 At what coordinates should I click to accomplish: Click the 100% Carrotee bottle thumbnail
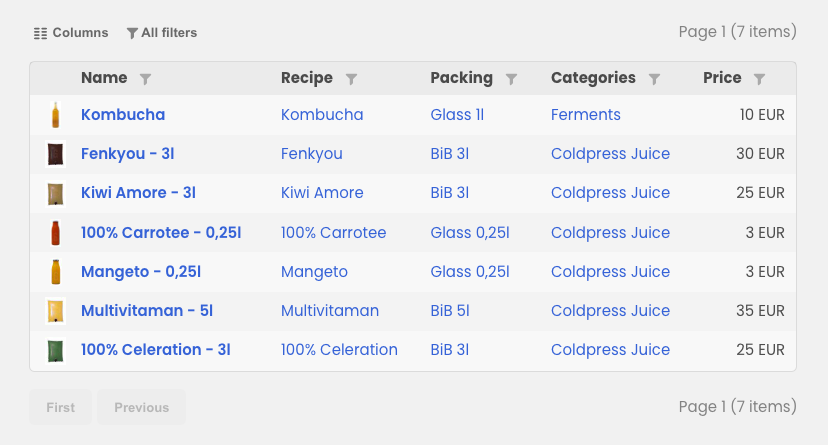55,233
